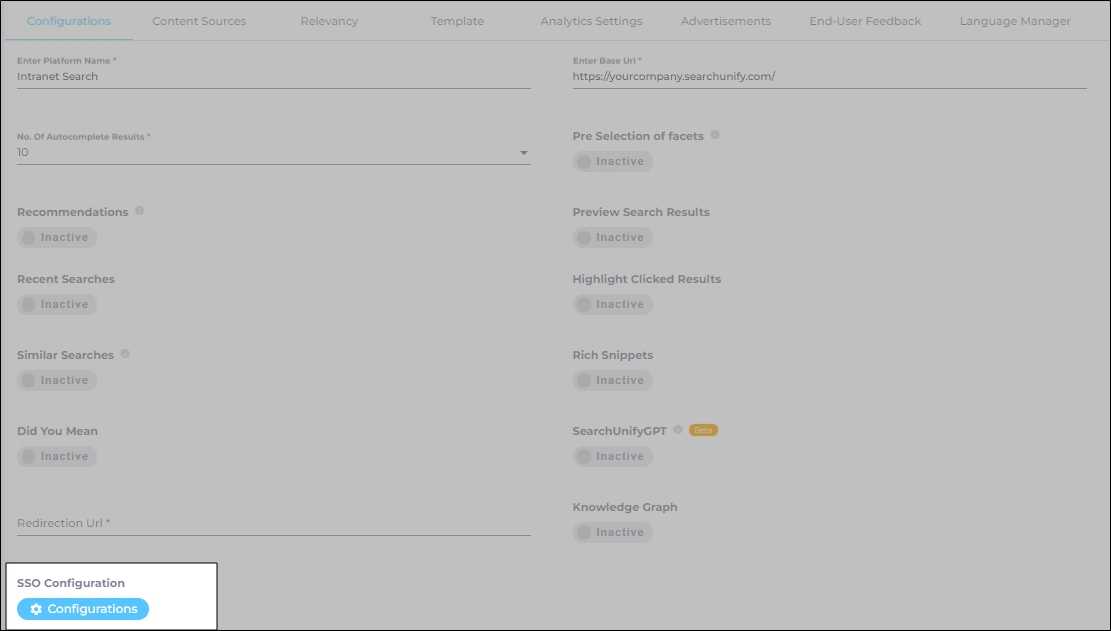The height and width of the screenshot is (631, 1111).
Task: Open the Relevancy tab
Action: (329, 21)
